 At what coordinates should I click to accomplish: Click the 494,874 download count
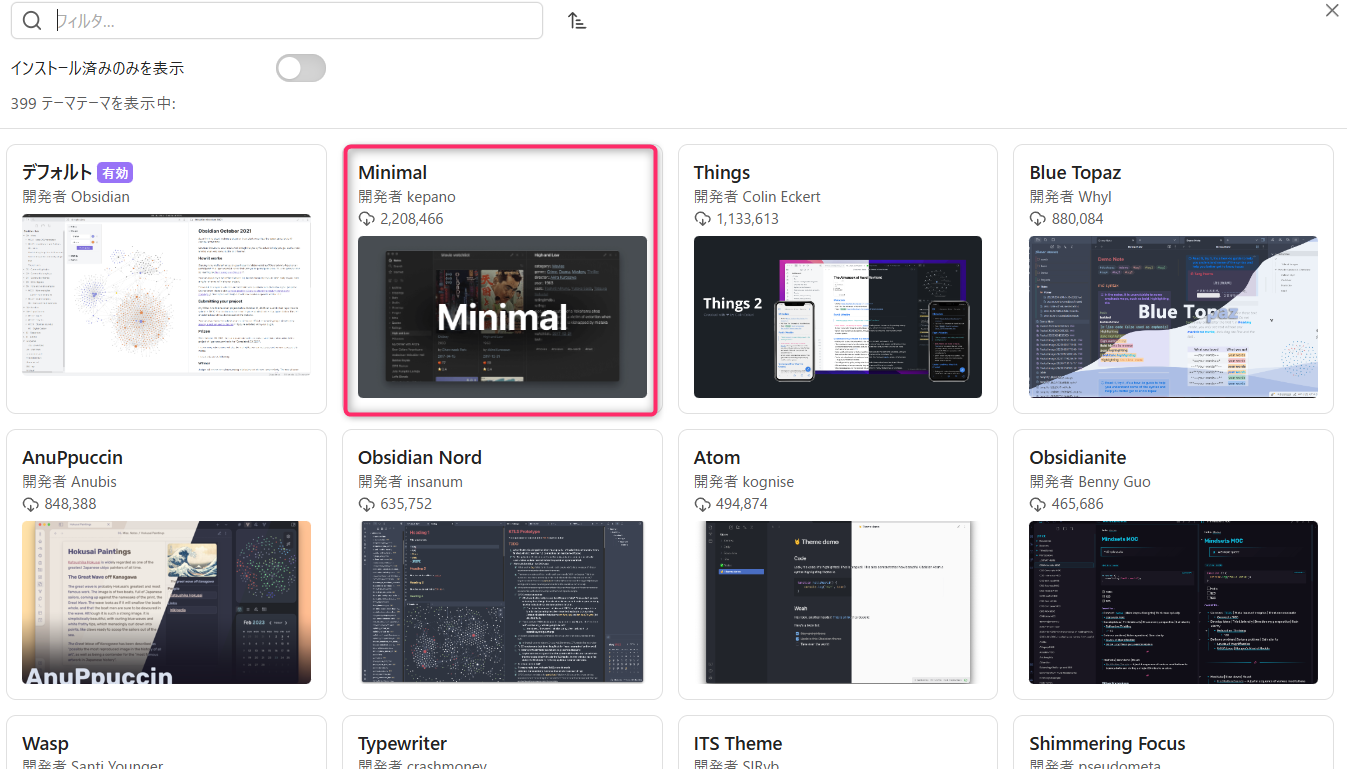point(742,504)
